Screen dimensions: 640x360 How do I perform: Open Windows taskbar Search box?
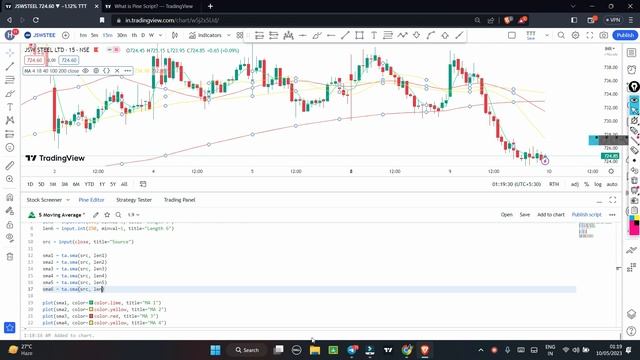(x=247, y=350)
